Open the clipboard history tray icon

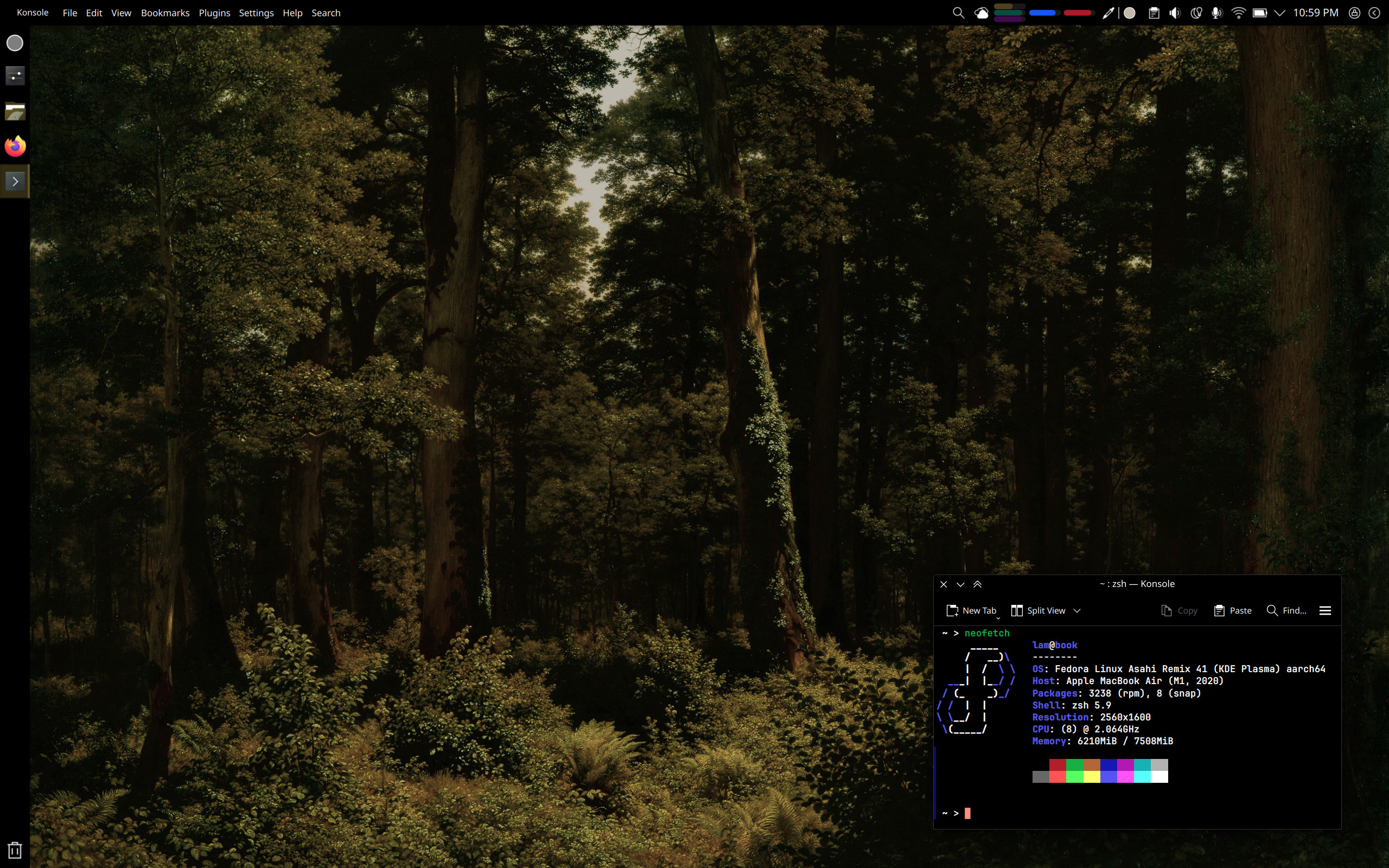(x=1154, y=12)
